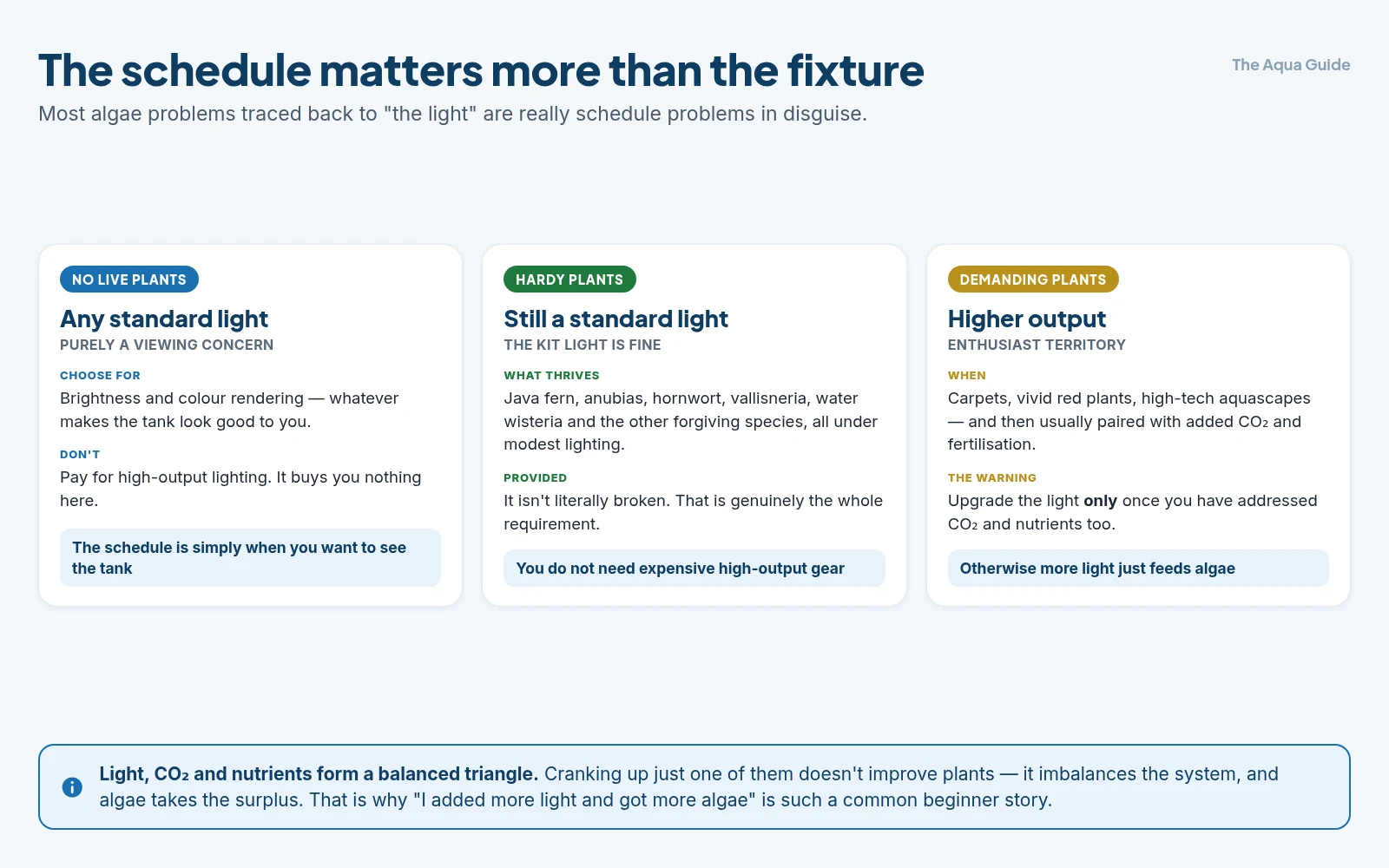Select the NO LIVE PLANTS badge
This screenshot has height=868, width=1389.
129,279
